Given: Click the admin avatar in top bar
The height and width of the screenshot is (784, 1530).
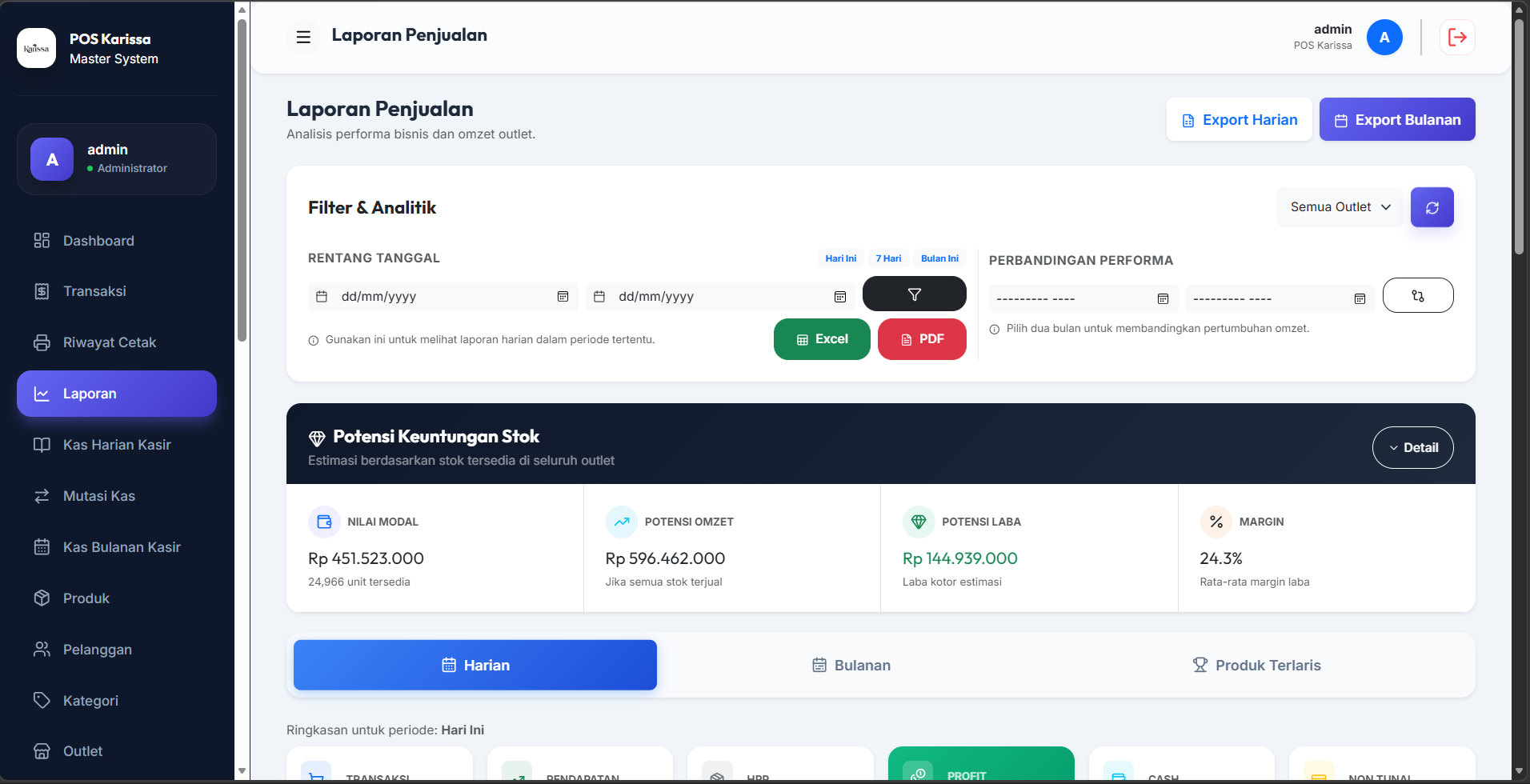Looking at the screenshot, I should [1384, 38].
